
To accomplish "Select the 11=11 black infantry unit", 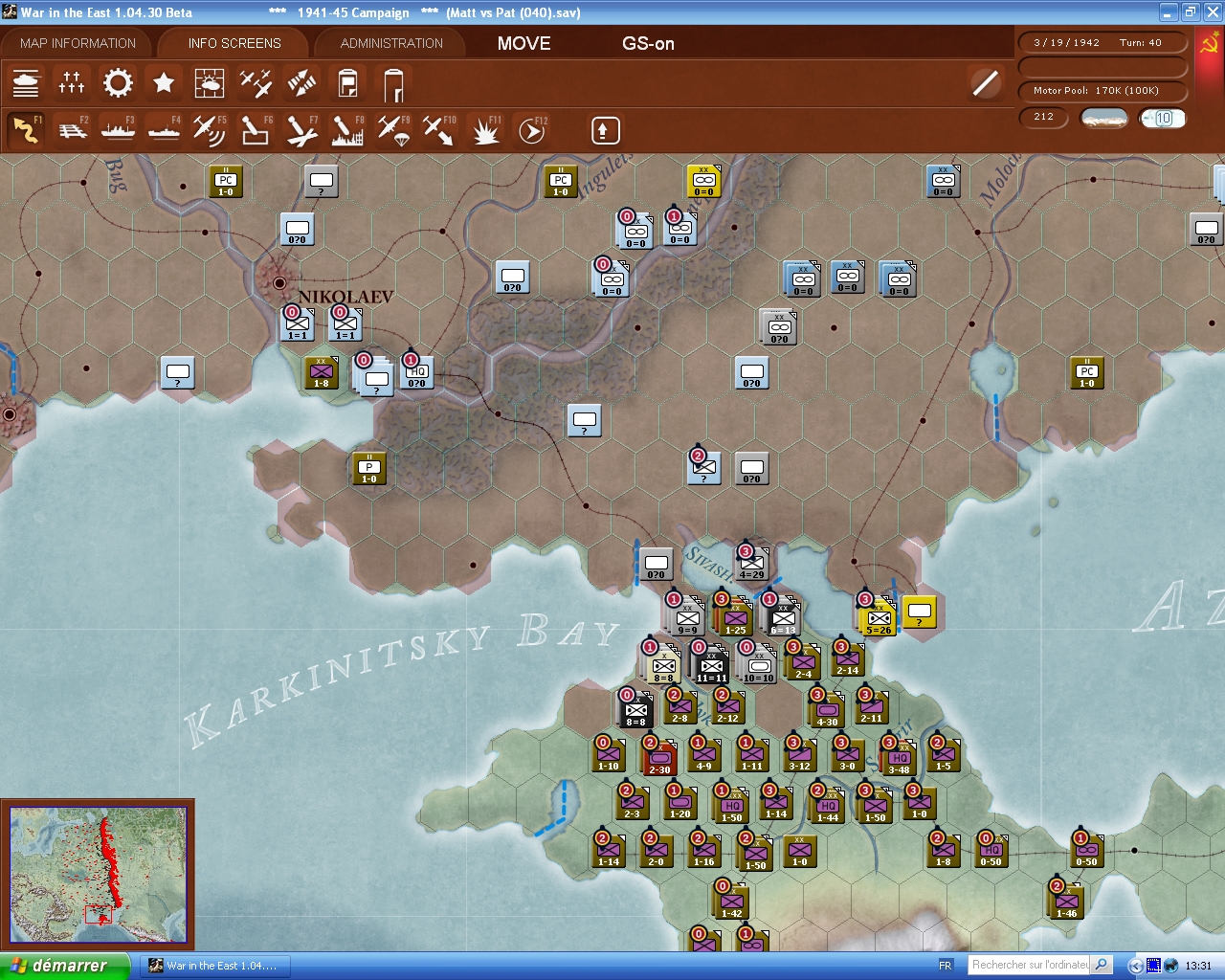I will [711, 666].
